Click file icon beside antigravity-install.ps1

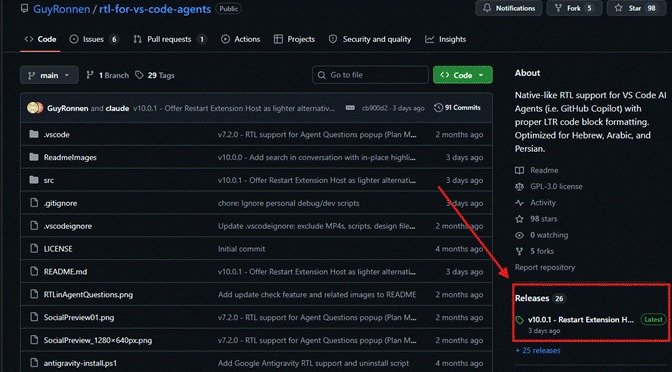coord(34,363)
